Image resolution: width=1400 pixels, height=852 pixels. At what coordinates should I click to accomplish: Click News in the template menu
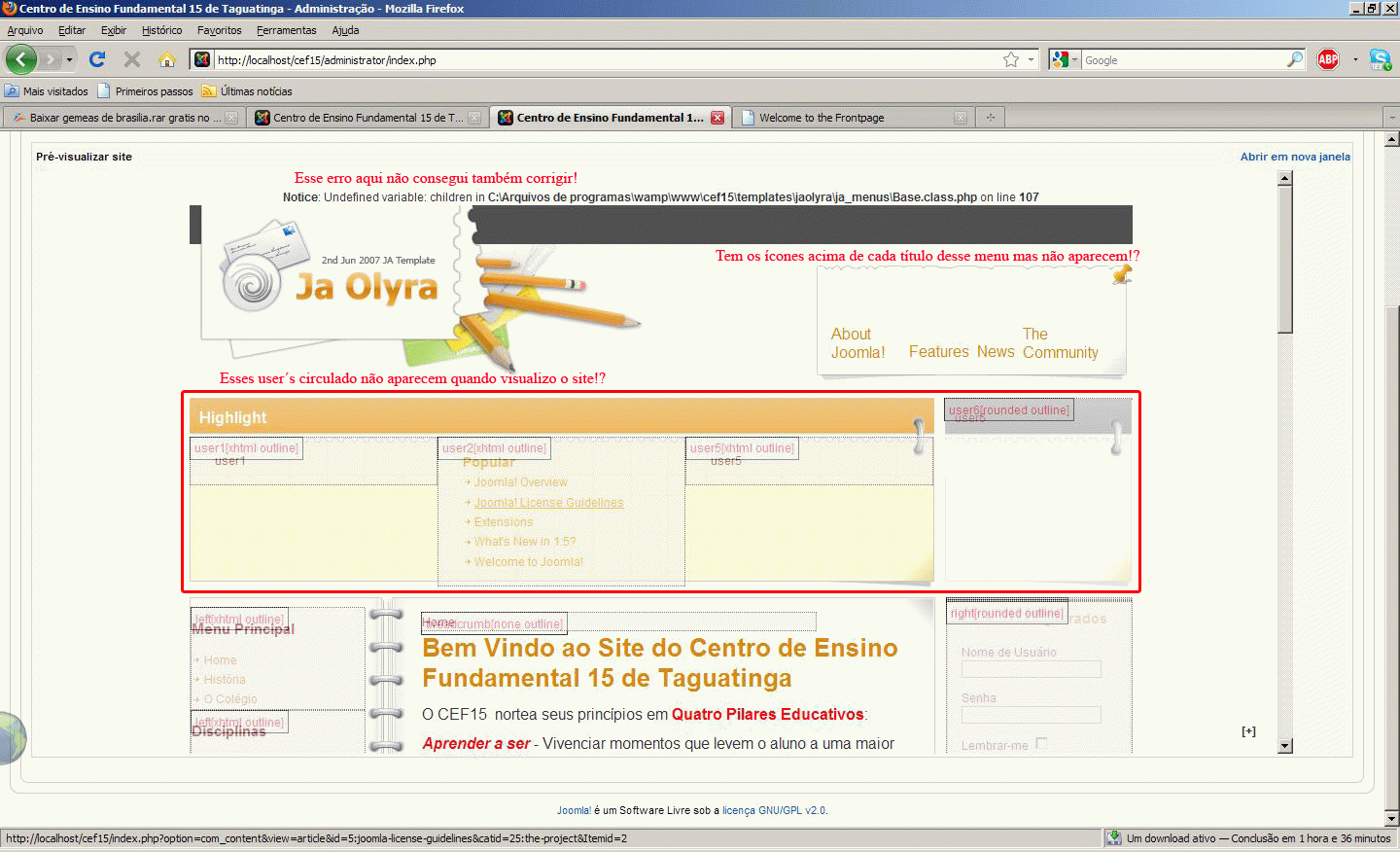(x=996, y=352)
